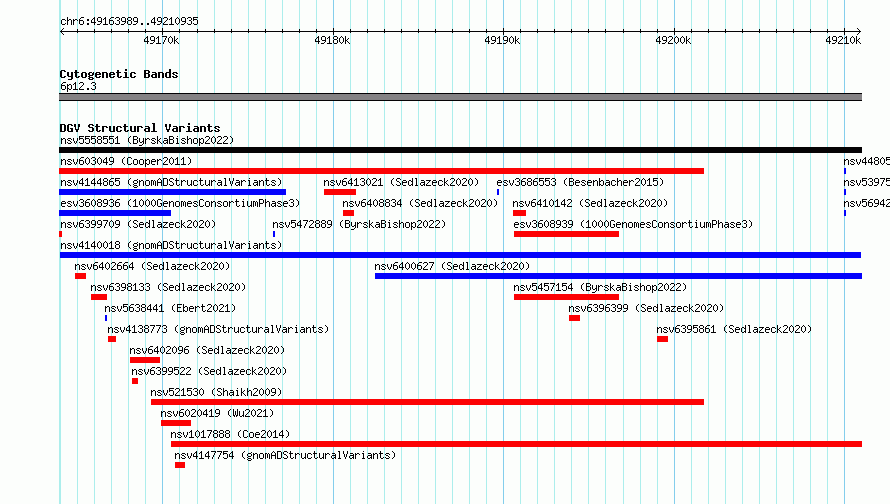The height and width of the screenshot is (504, 890).
Task: Click the red nsv4147754 variant marker
Action: (180, 465)
